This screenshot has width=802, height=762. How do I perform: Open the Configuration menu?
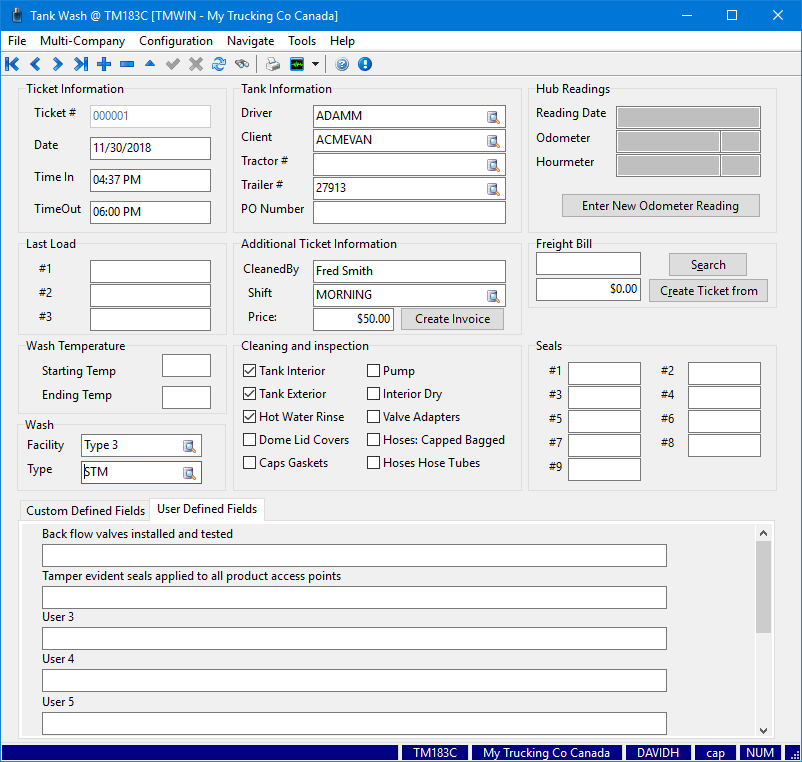(175, 41)
